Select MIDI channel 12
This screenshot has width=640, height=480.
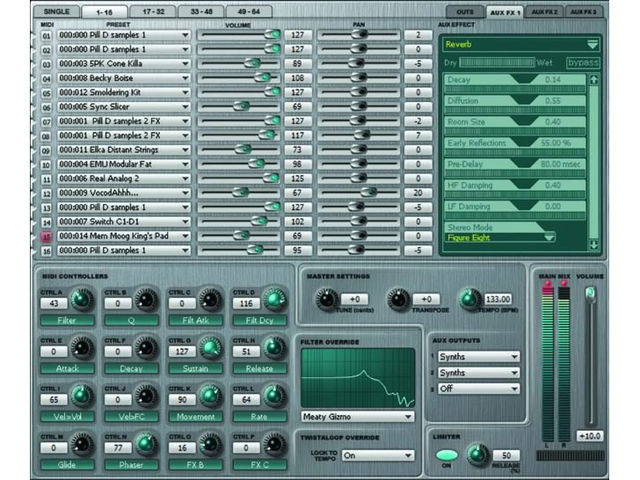click(46, 194)
